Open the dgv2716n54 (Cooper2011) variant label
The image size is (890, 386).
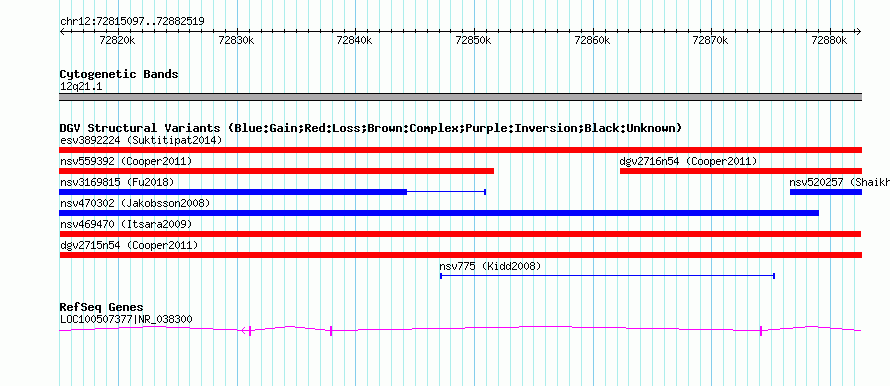tap(689, 161)
